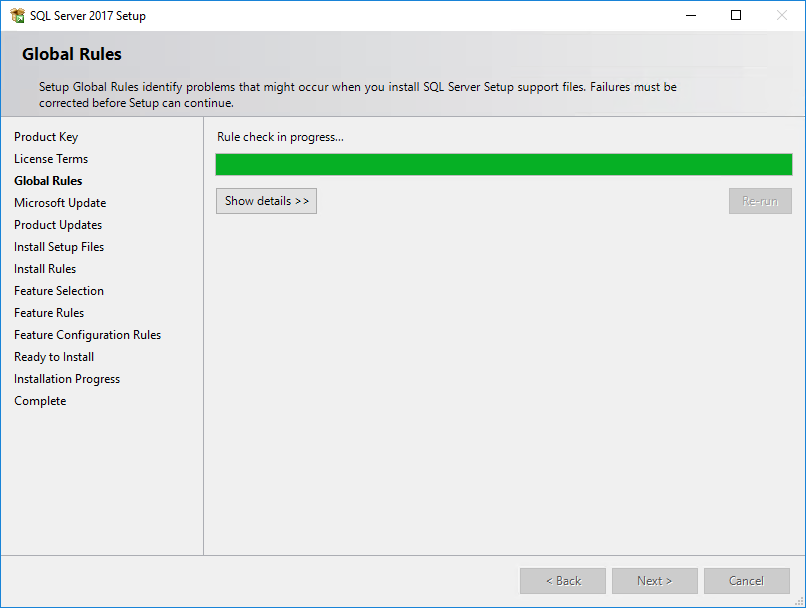806x608 pixels.
Task: Select Global Rules in the sidebar
Action: (48, 181)
